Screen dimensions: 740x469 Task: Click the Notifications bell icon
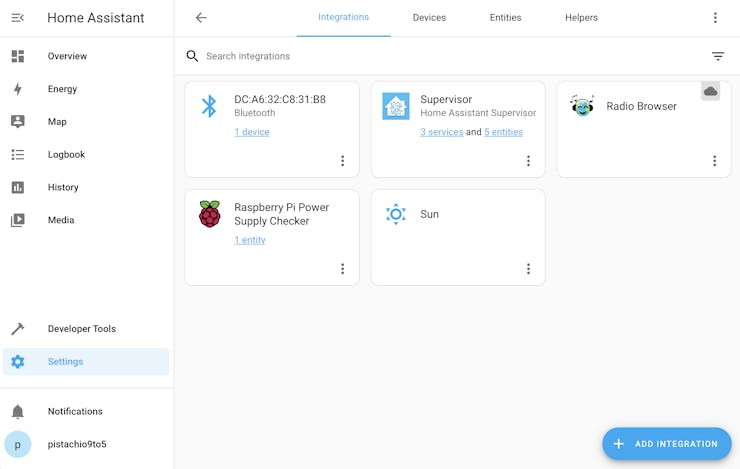[17, 411]
